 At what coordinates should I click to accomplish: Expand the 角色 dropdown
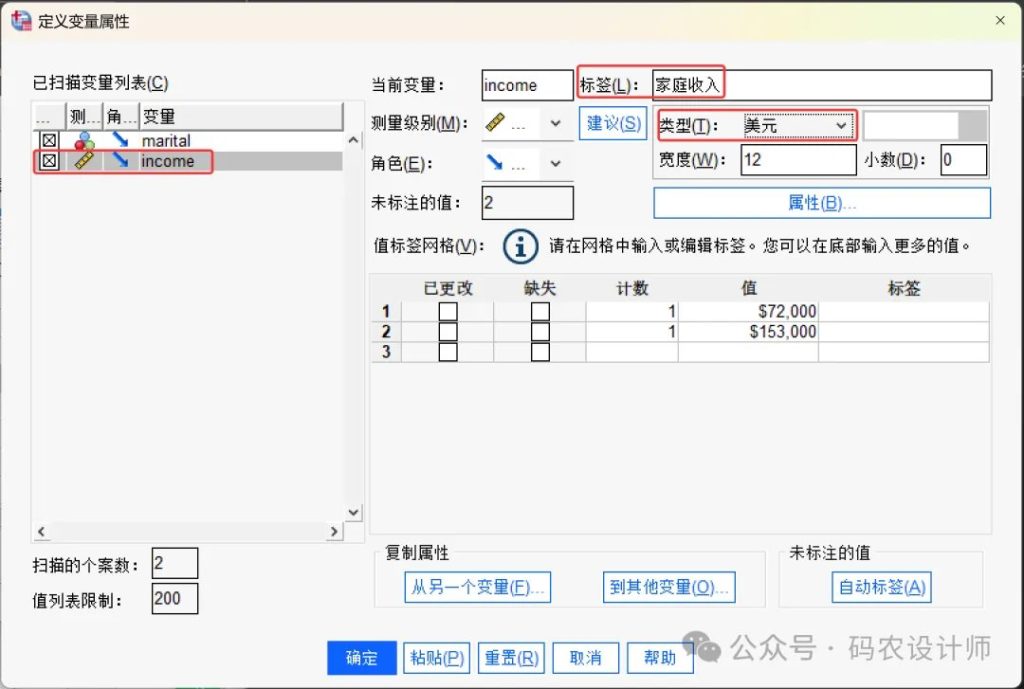(555, 163)
